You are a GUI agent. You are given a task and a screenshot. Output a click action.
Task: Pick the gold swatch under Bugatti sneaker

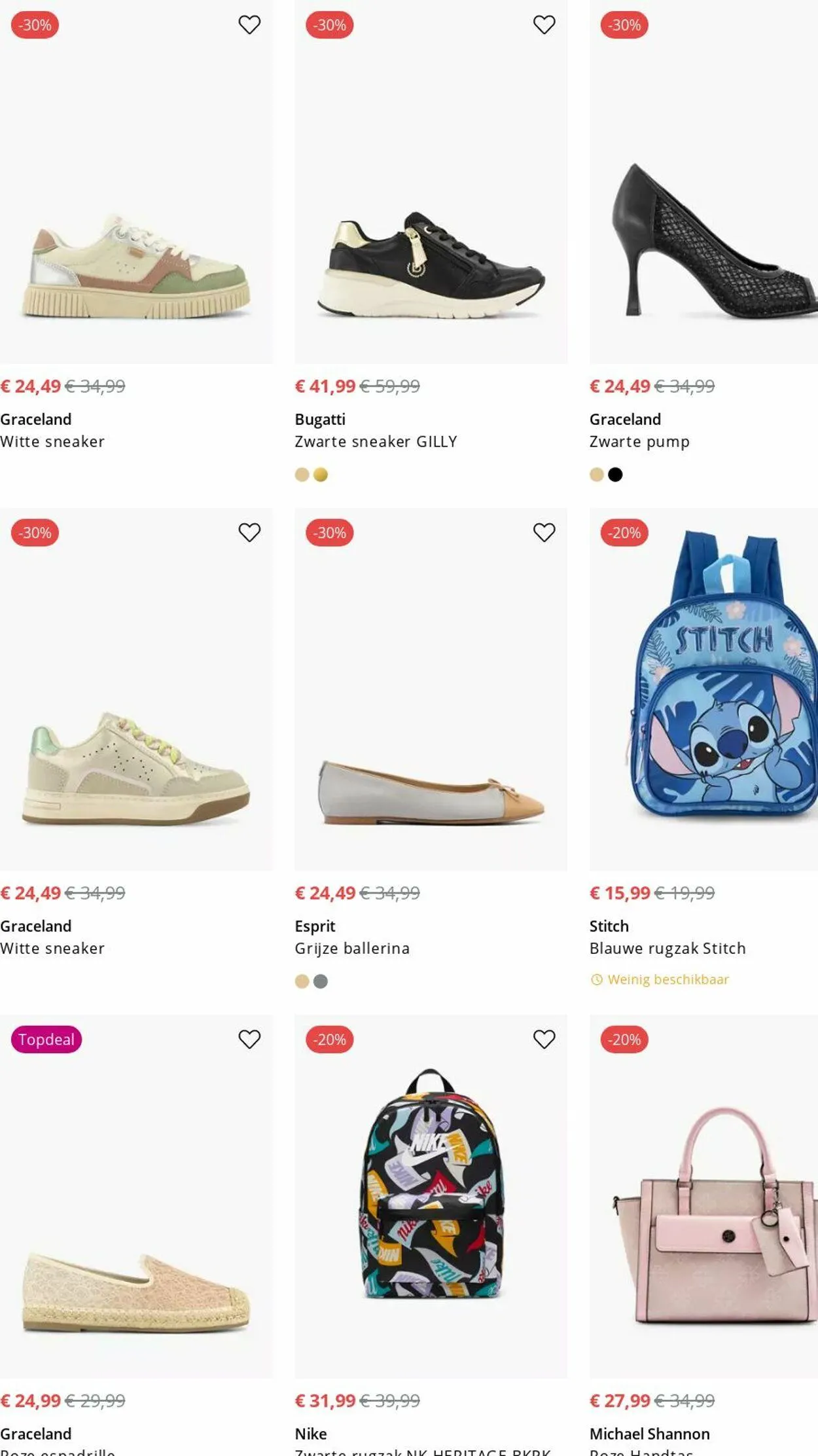pos(321,475)
